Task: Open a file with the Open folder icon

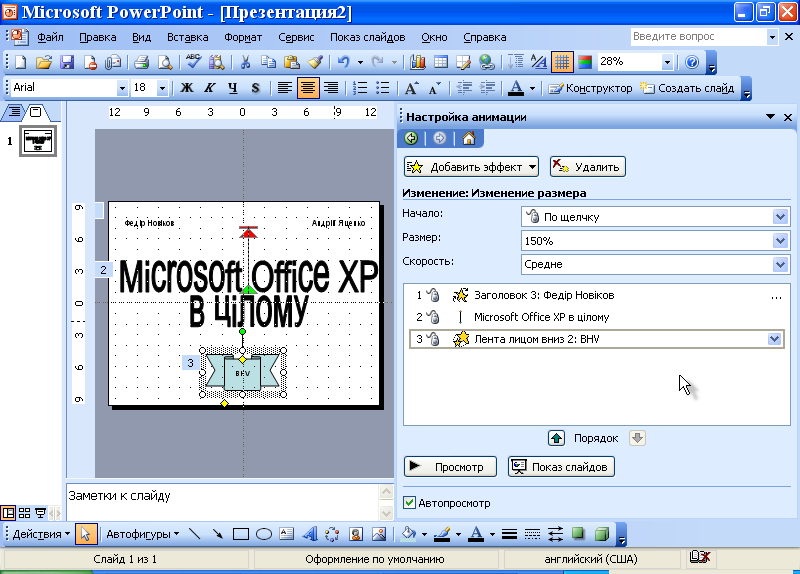Action: (x=44, y=62)
